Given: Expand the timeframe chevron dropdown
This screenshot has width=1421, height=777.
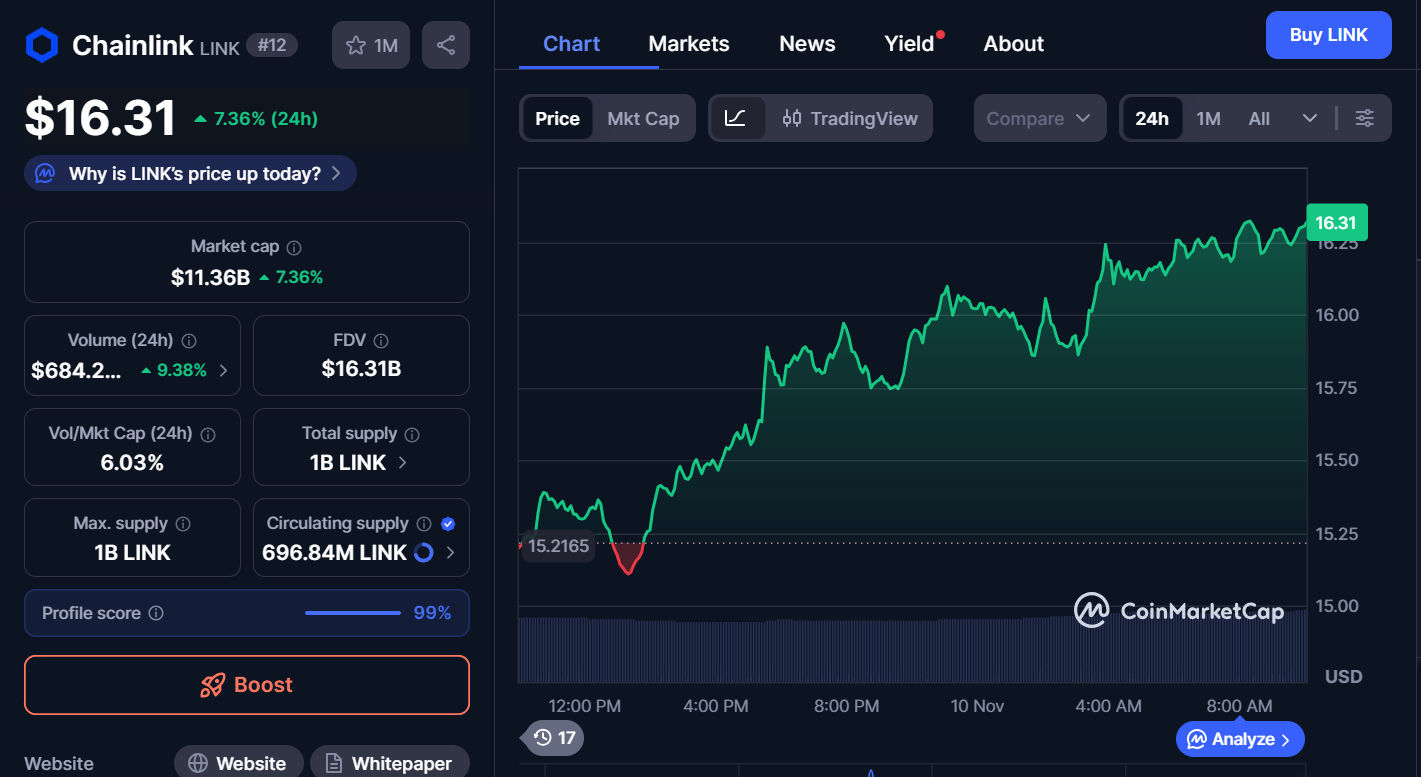Looking at the screenshot, I should 1310,118.
